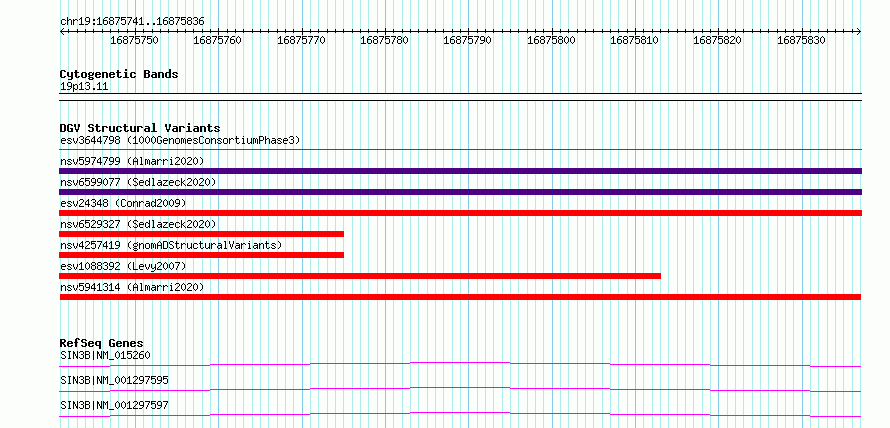Click the thin red esv3644798 variant line
The image size is (890, 428).
[x=460, y=150]
